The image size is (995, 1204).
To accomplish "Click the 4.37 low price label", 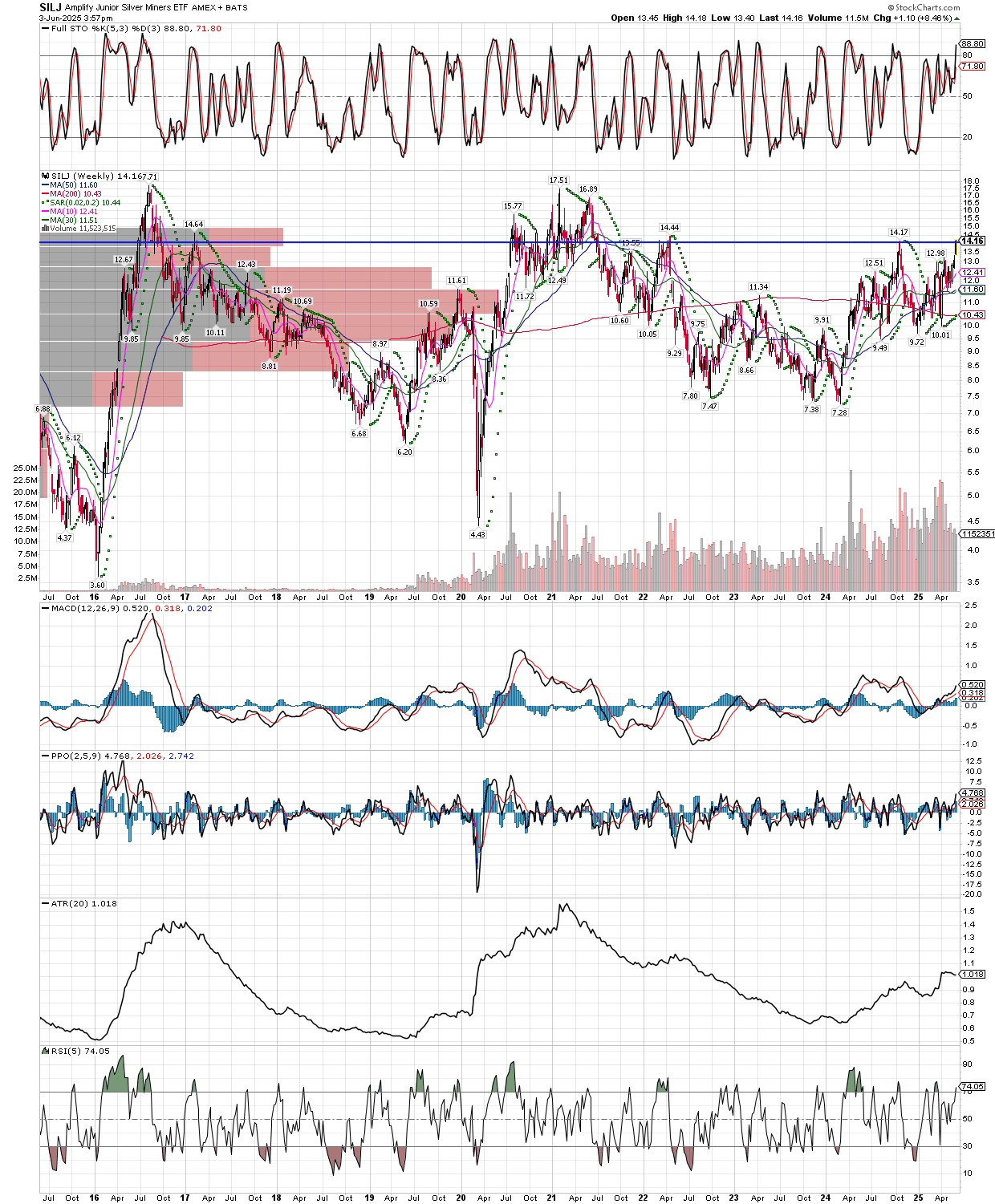I will coord(64,538).
